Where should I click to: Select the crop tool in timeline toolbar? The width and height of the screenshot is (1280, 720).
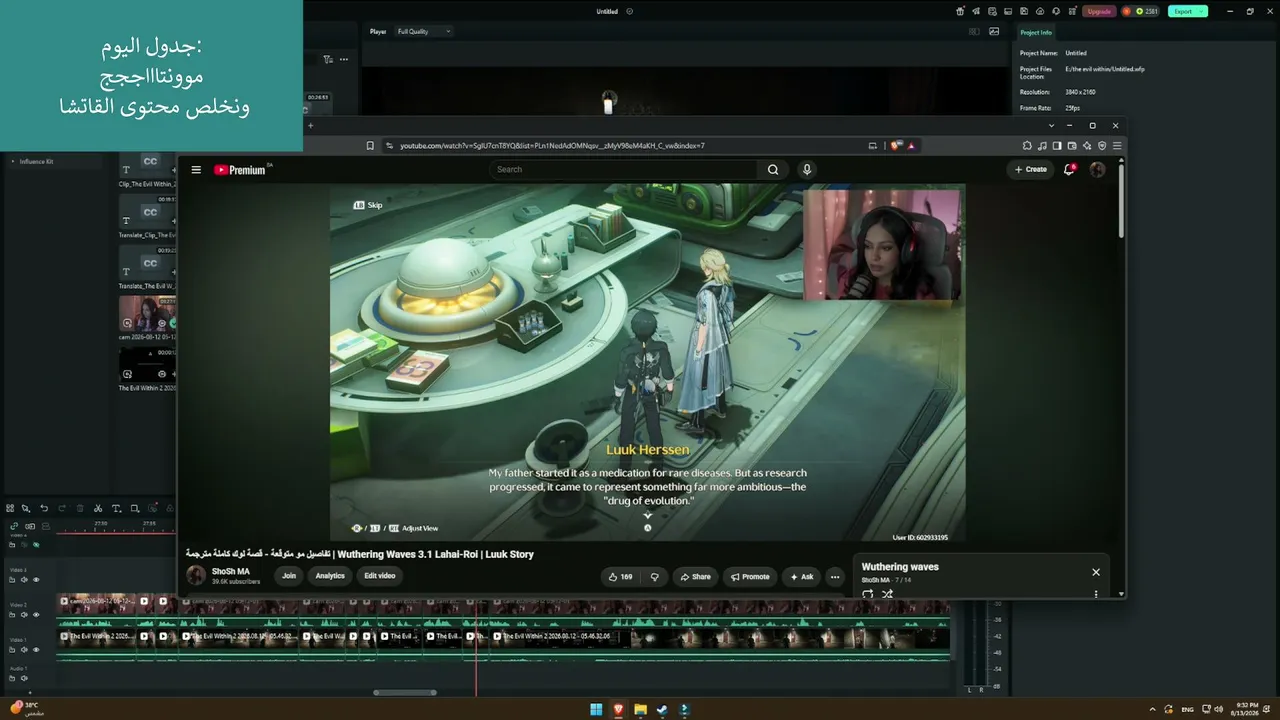(x=135, y=508)
